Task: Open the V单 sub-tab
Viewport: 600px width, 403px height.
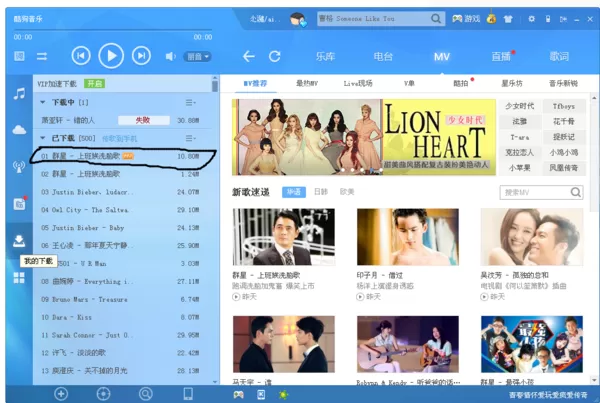Action: tap(409, 83)
